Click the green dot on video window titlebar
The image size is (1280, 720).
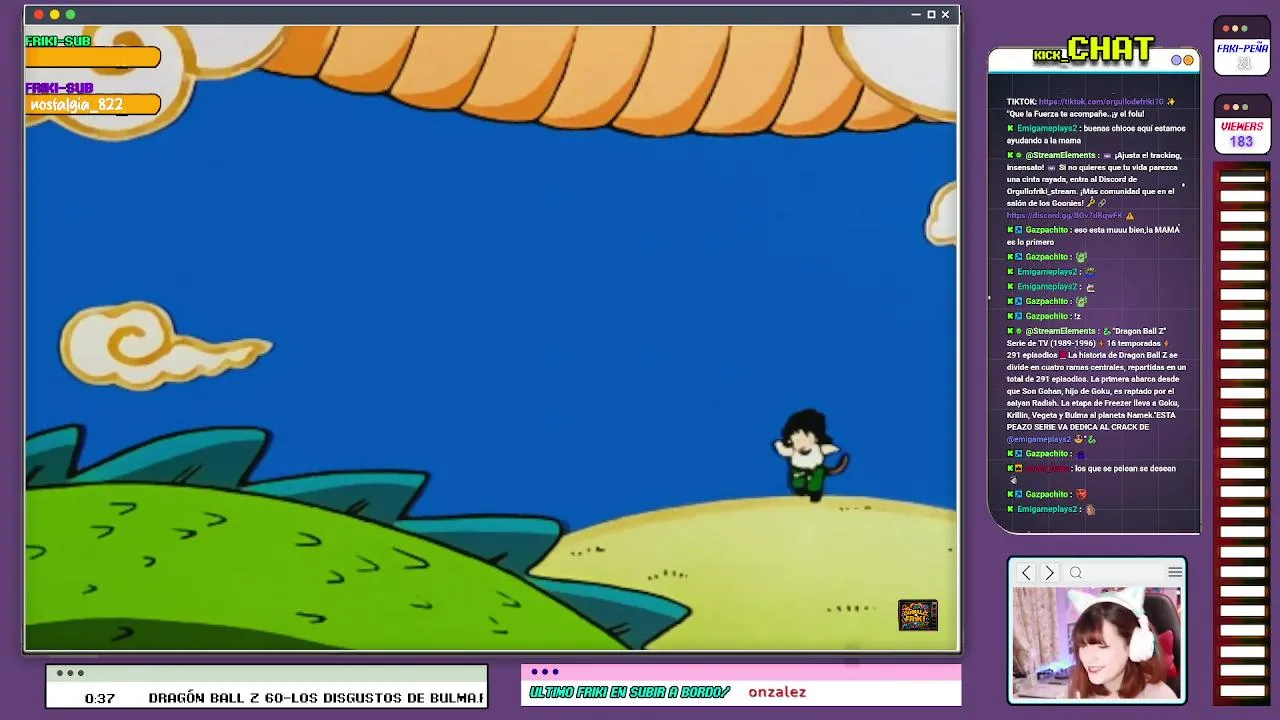pyautogui.click(x=70, y=14)
